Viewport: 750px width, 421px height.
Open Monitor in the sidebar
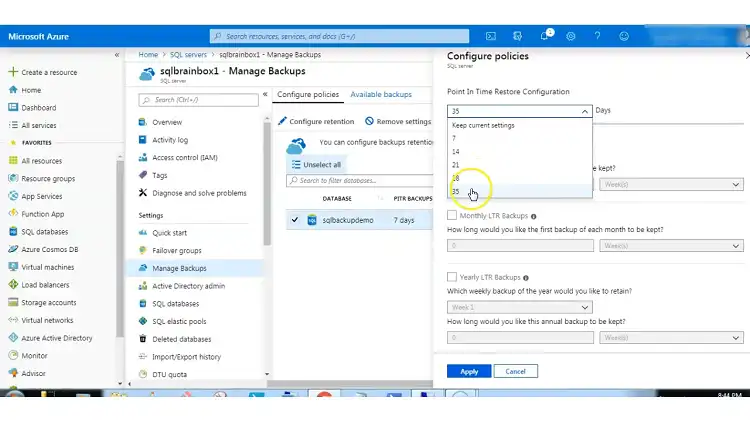[34, 355]
